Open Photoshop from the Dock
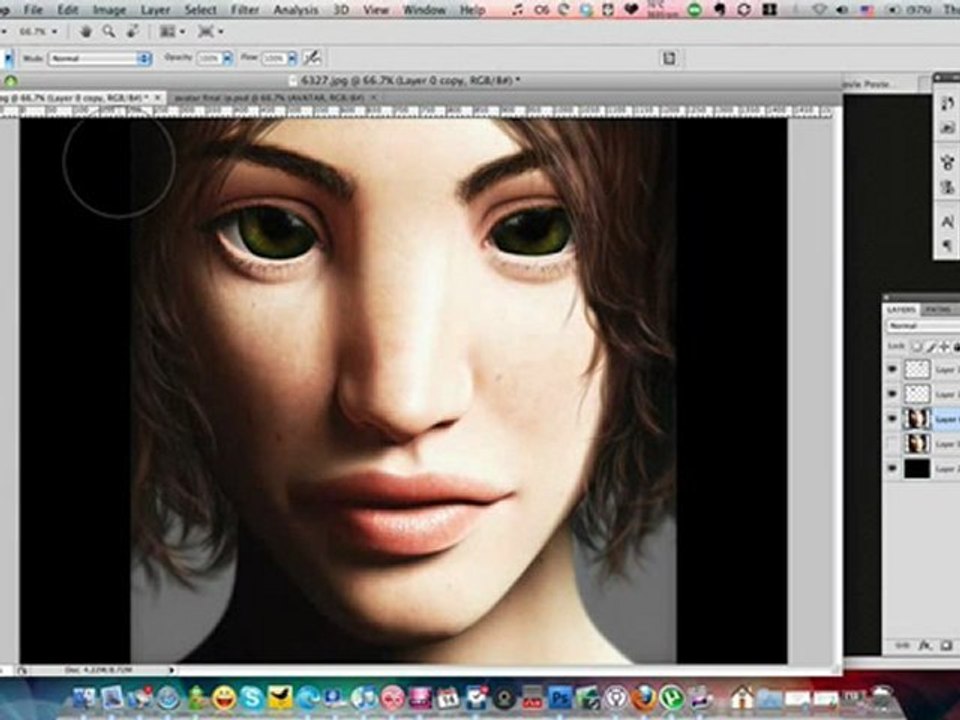Viewport: 960px width, 720px height. pyautogui.click(x=561, y=697)
